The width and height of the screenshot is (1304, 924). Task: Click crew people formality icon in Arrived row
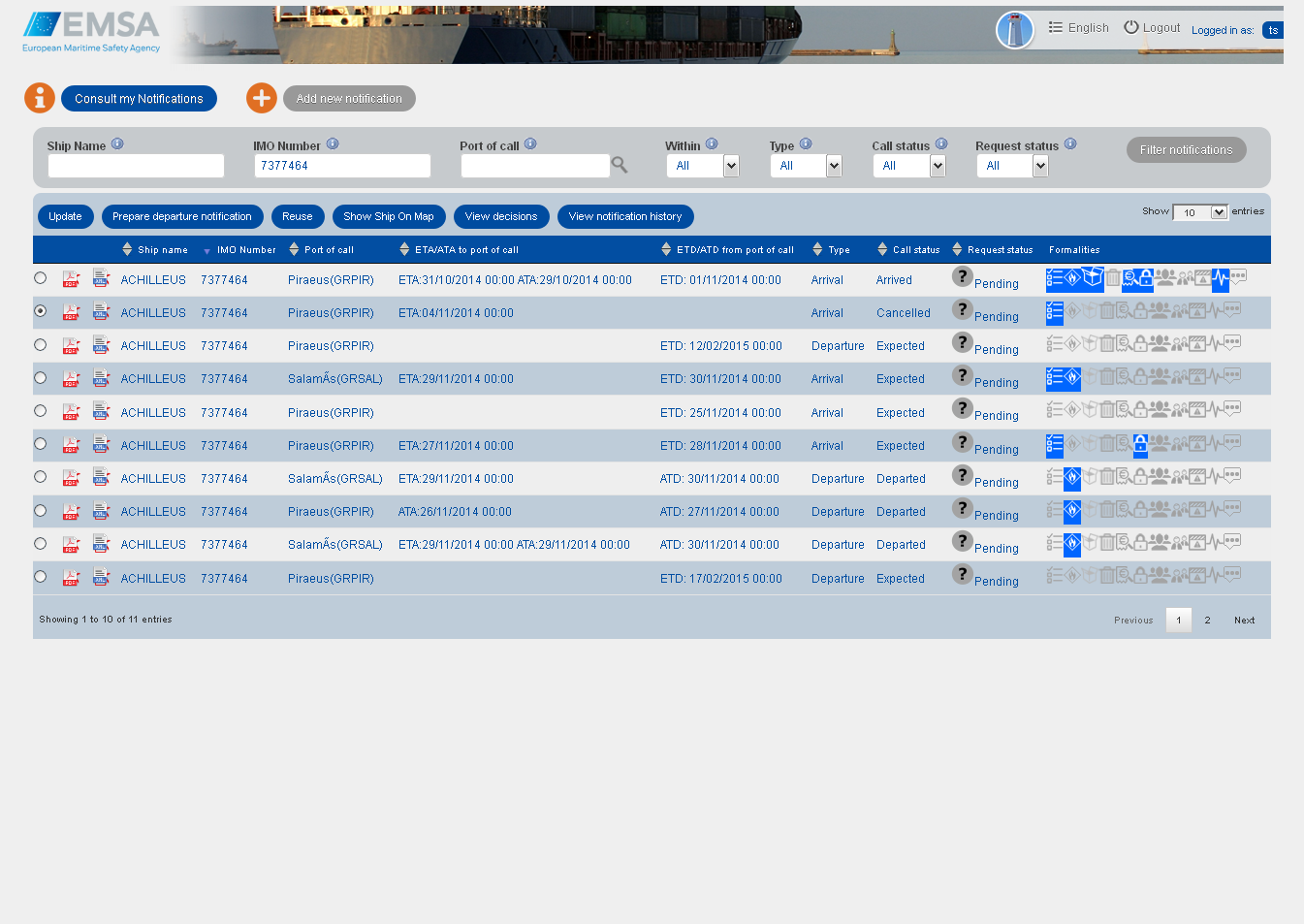pos(1165,279)
